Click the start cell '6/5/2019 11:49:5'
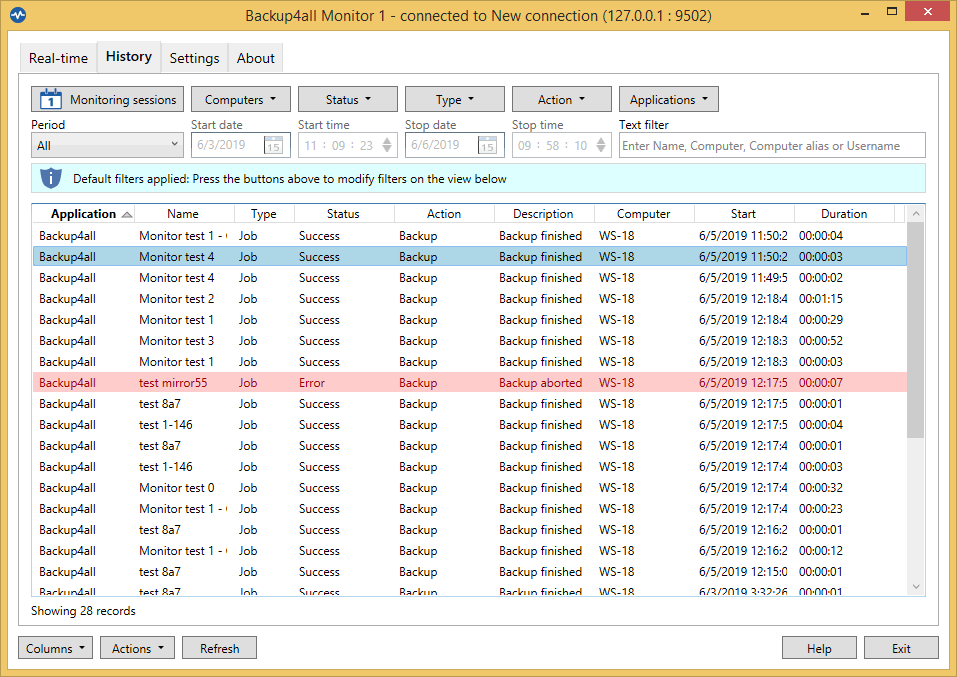Viewport: 957px width, 677px height. click(743, 278)
